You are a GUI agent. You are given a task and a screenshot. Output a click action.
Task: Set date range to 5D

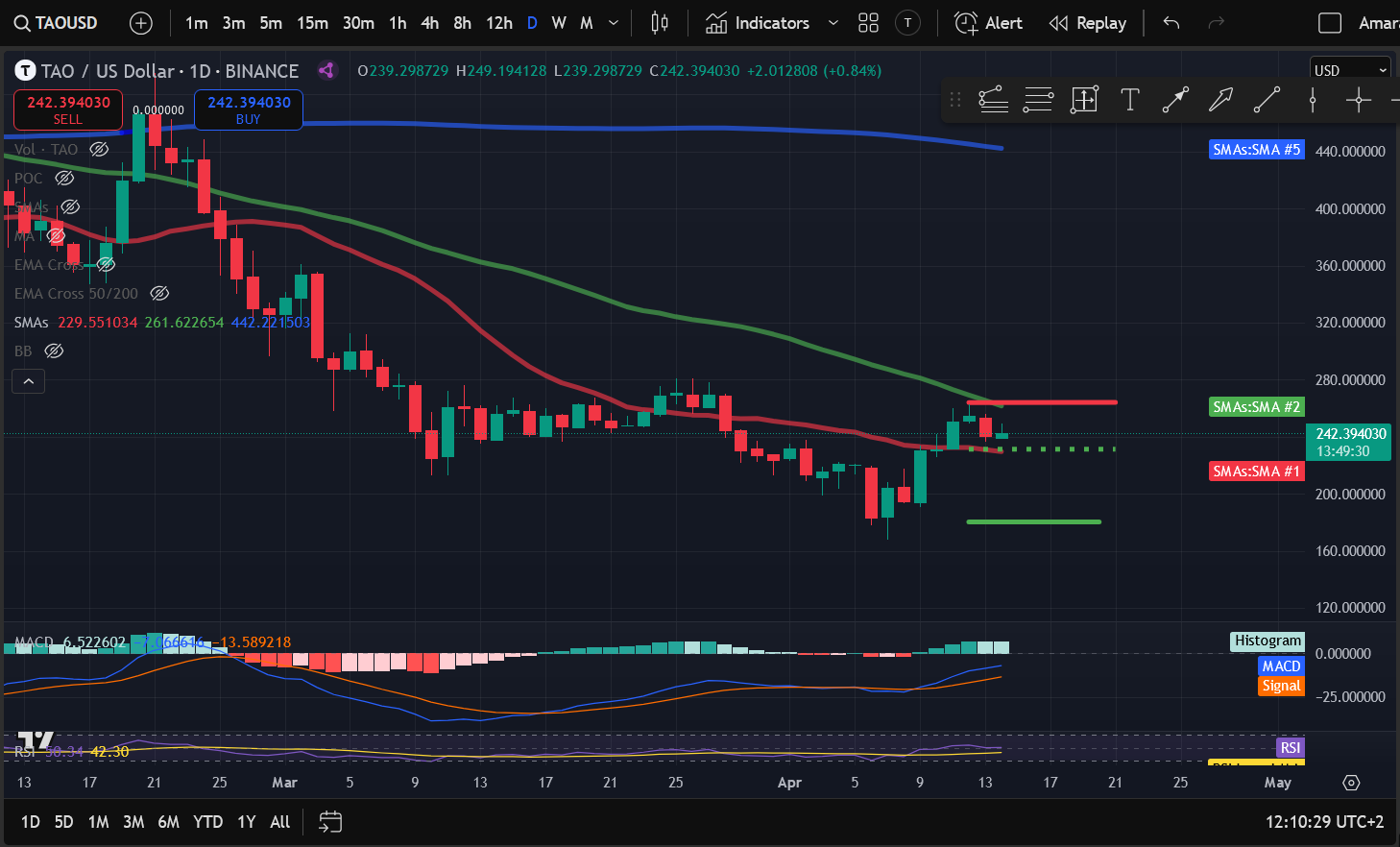click(x=63, y=822)
